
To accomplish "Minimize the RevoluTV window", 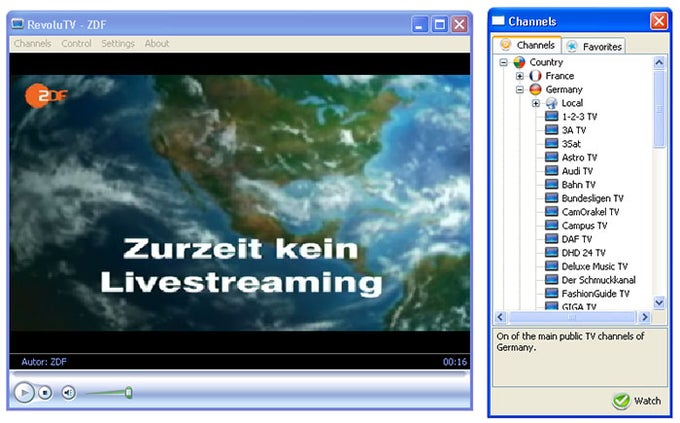I will click(419, 24).
